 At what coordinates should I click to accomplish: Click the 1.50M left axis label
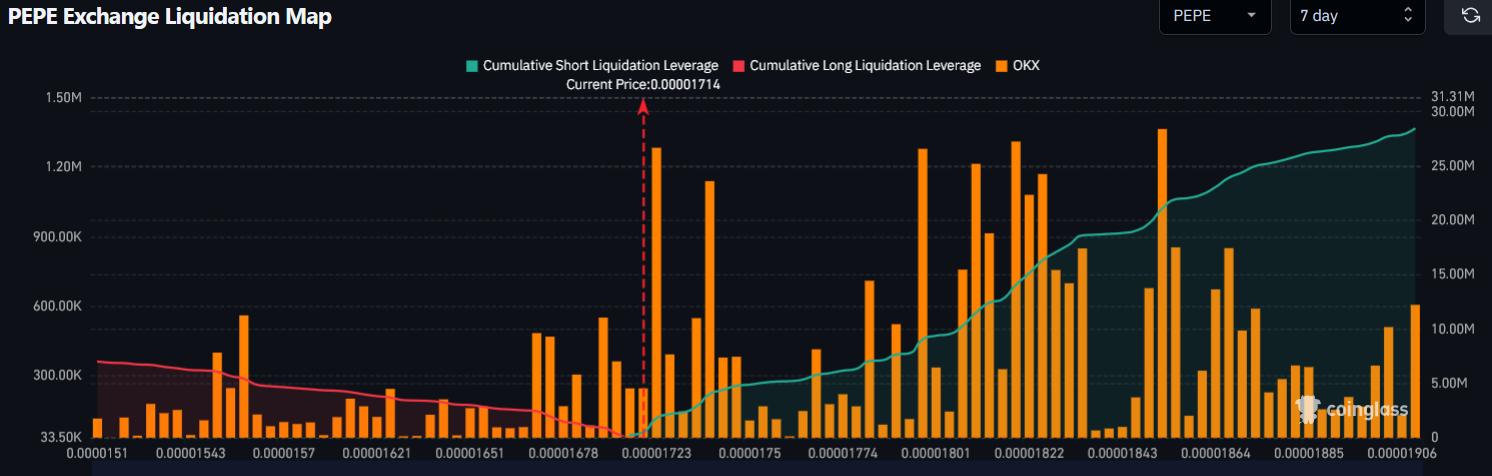point(63,97)
